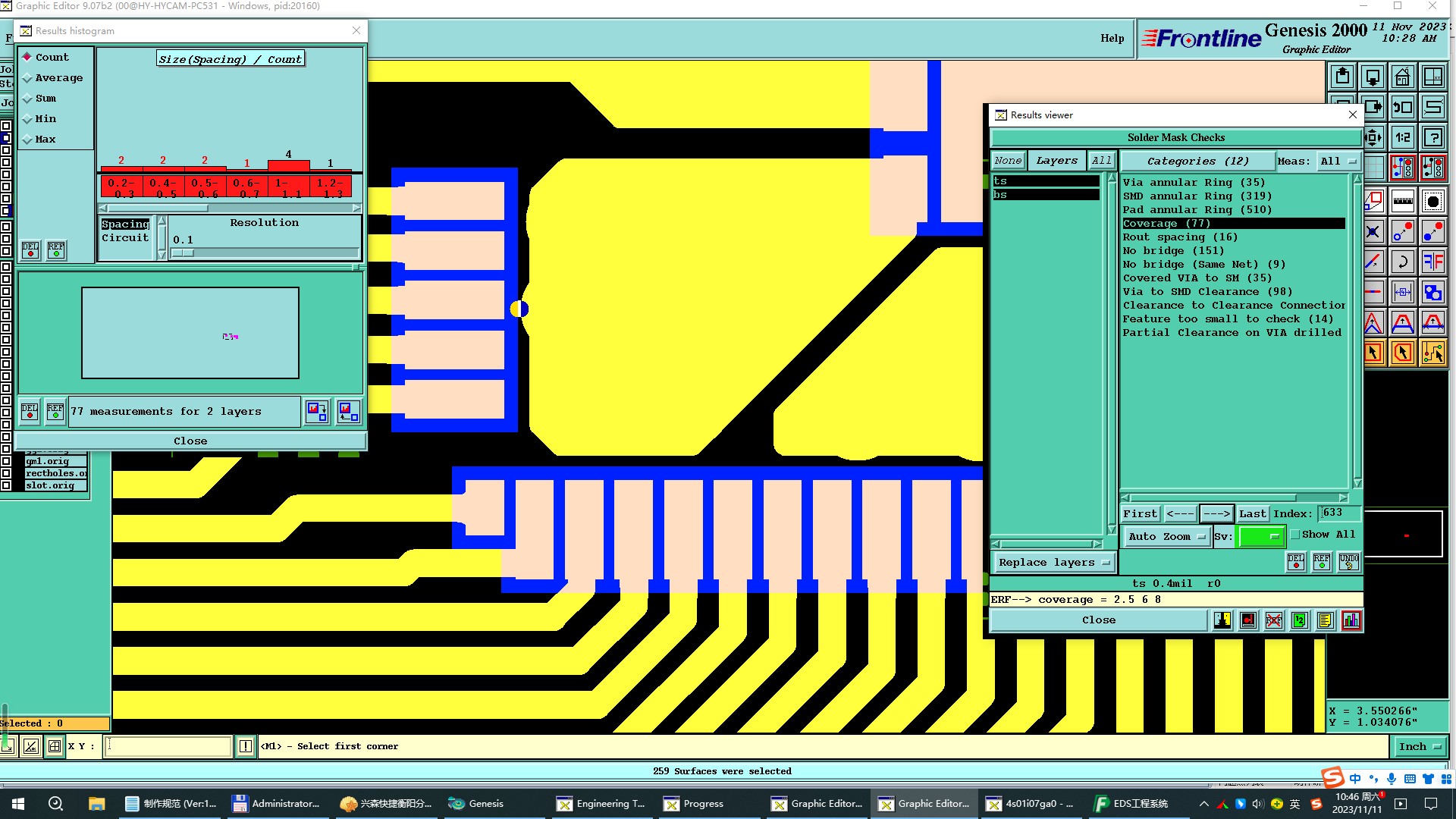
Task: Open the Meas All dropdown
Action: pyautogui.click(x=1338, y=162)
